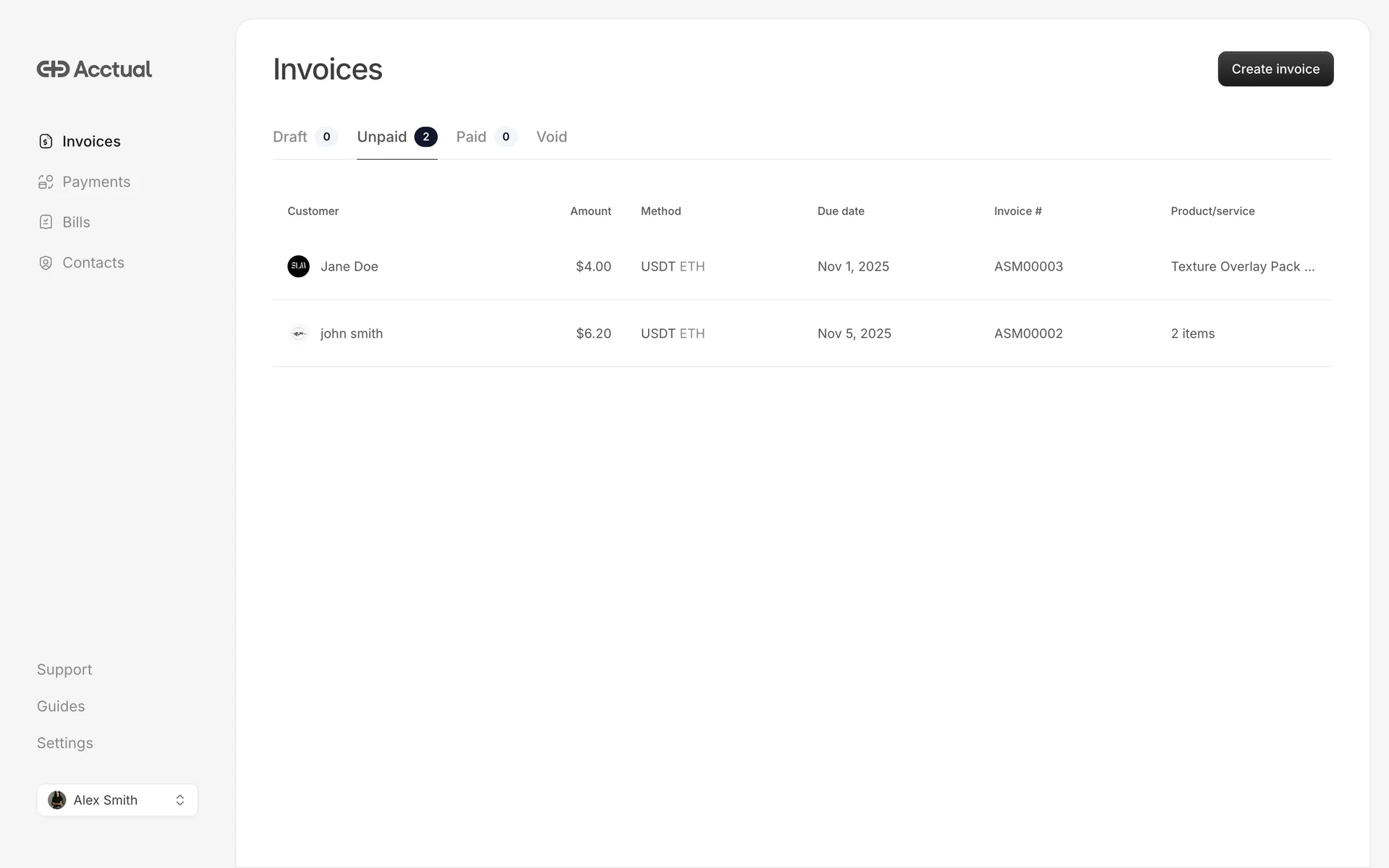This screenshot has width=1389, height=868.
Task: Switch to the Draft tab
Action: pyautogui.click(x=290, y=137)
